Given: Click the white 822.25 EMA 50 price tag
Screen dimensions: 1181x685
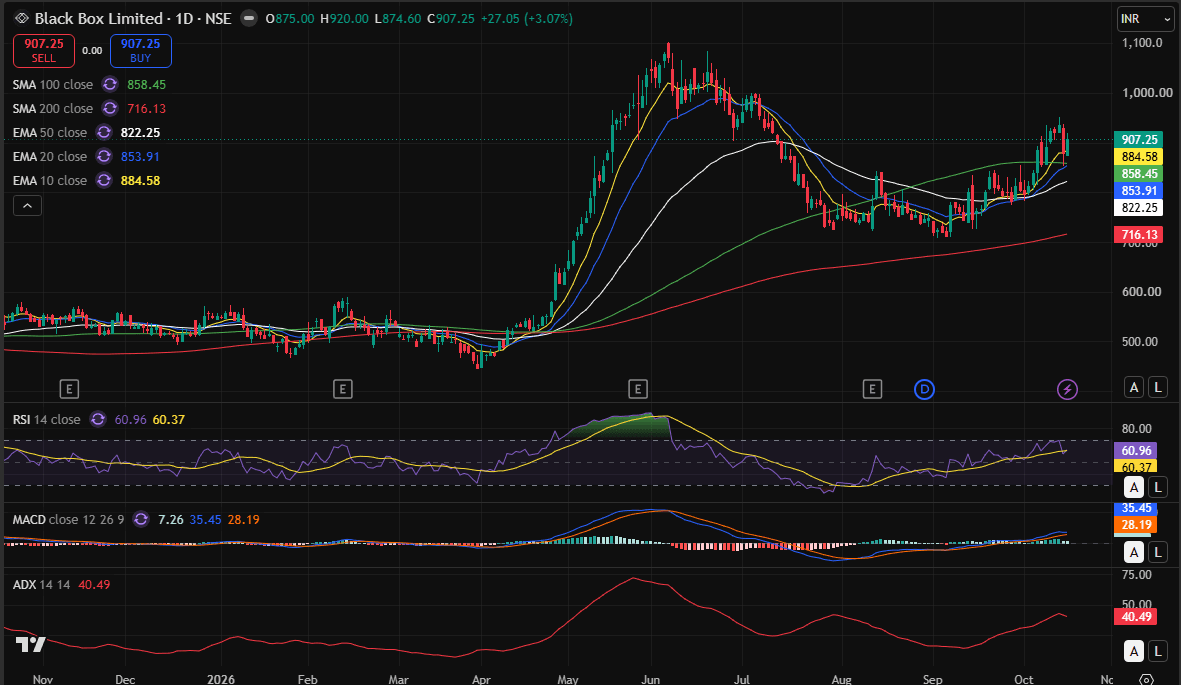Looking at the screenshot, I should tap(1138, 208).
